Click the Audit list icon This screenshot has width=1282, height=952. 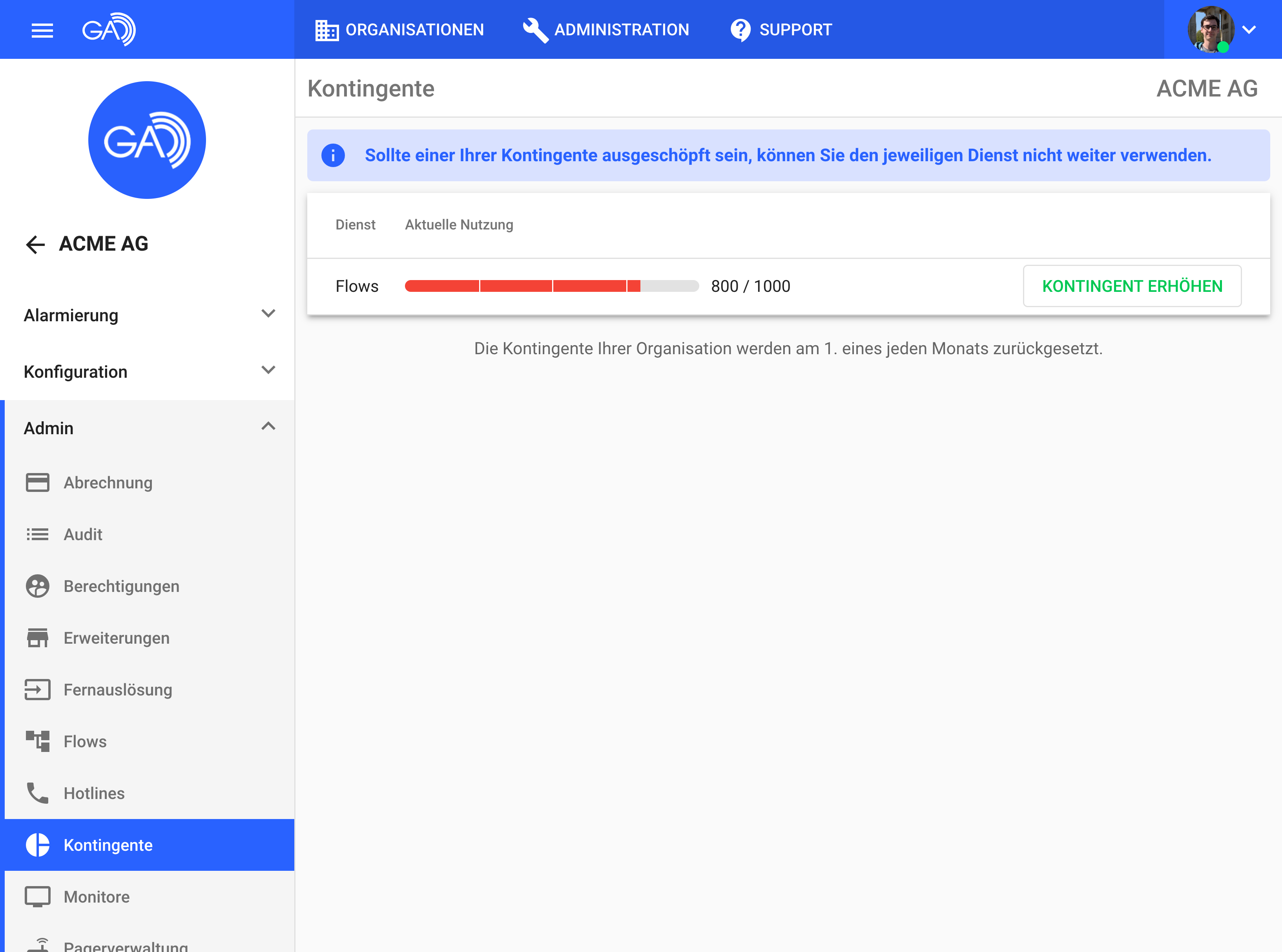[37, 535]
